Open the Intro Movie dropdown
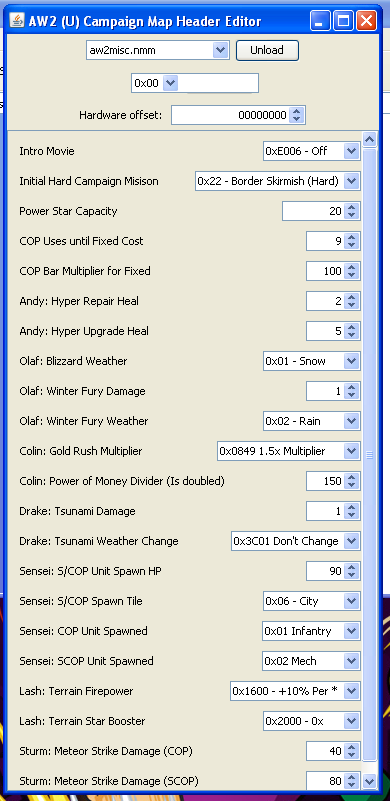 tap(351, 151)
